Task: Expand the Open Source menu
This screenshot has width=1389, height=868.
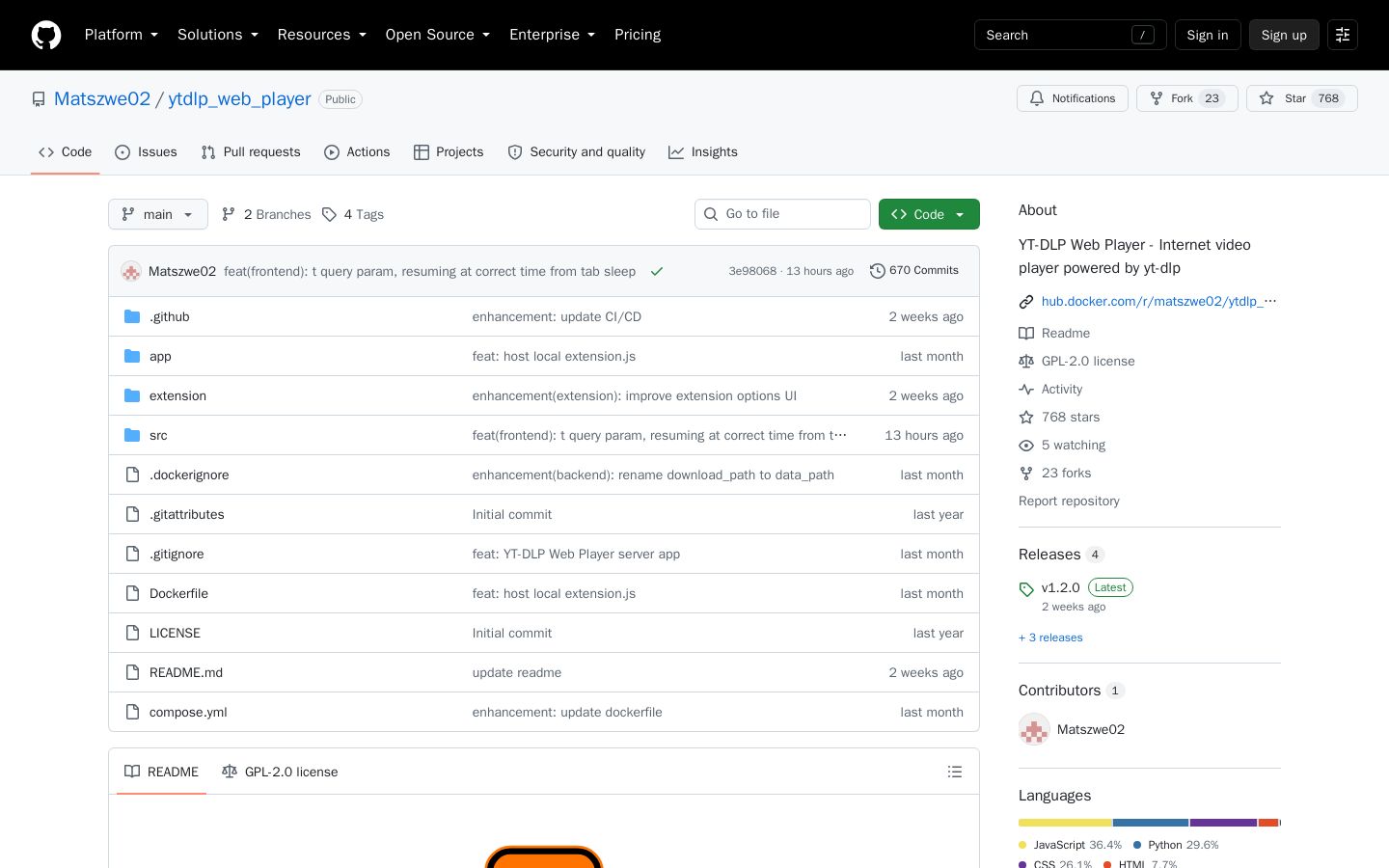Action: click(438, 35)
